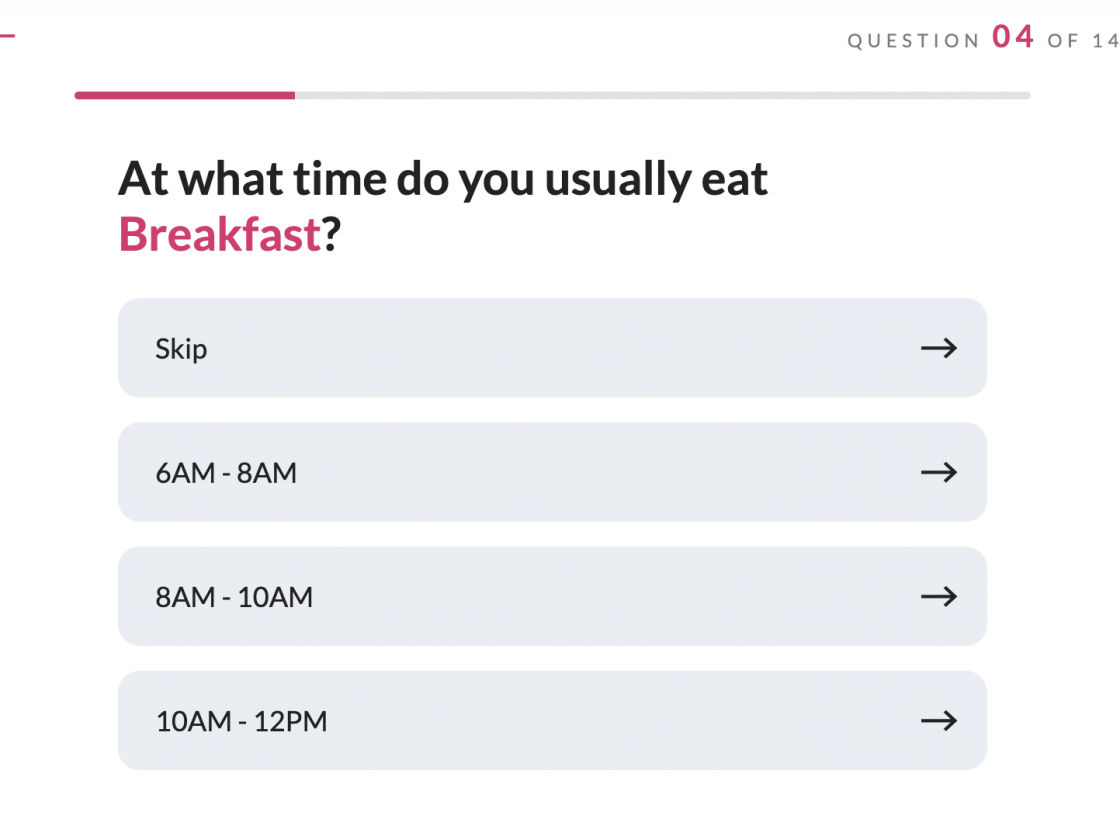Click the heading text 'At what time'
Viewport: 1120px width, 840px height.
(252, 180)
